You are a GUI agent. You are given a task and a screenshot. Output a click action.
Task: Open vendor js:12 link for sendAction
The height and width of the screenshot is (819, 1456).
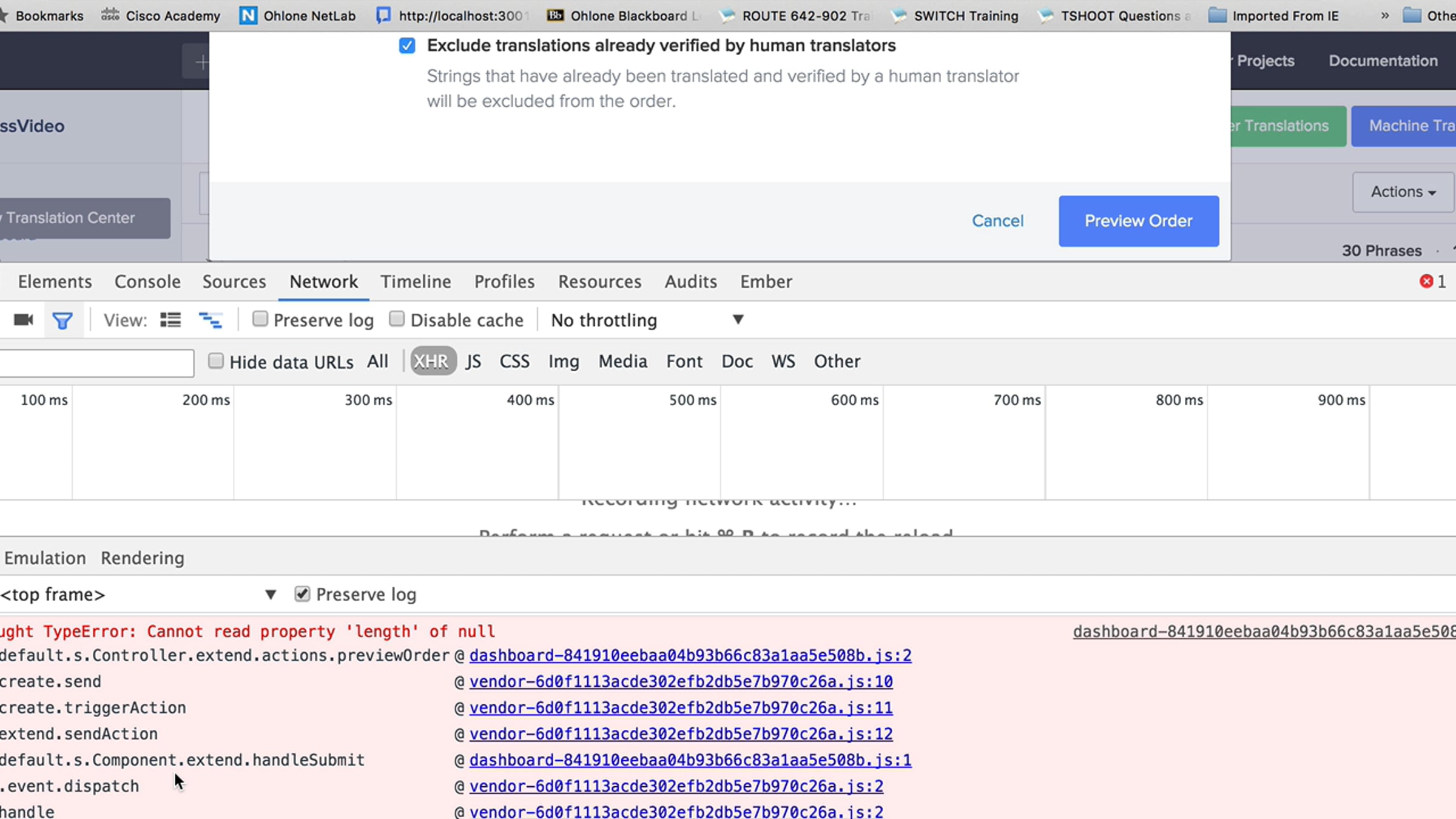(x=681, y=733)
